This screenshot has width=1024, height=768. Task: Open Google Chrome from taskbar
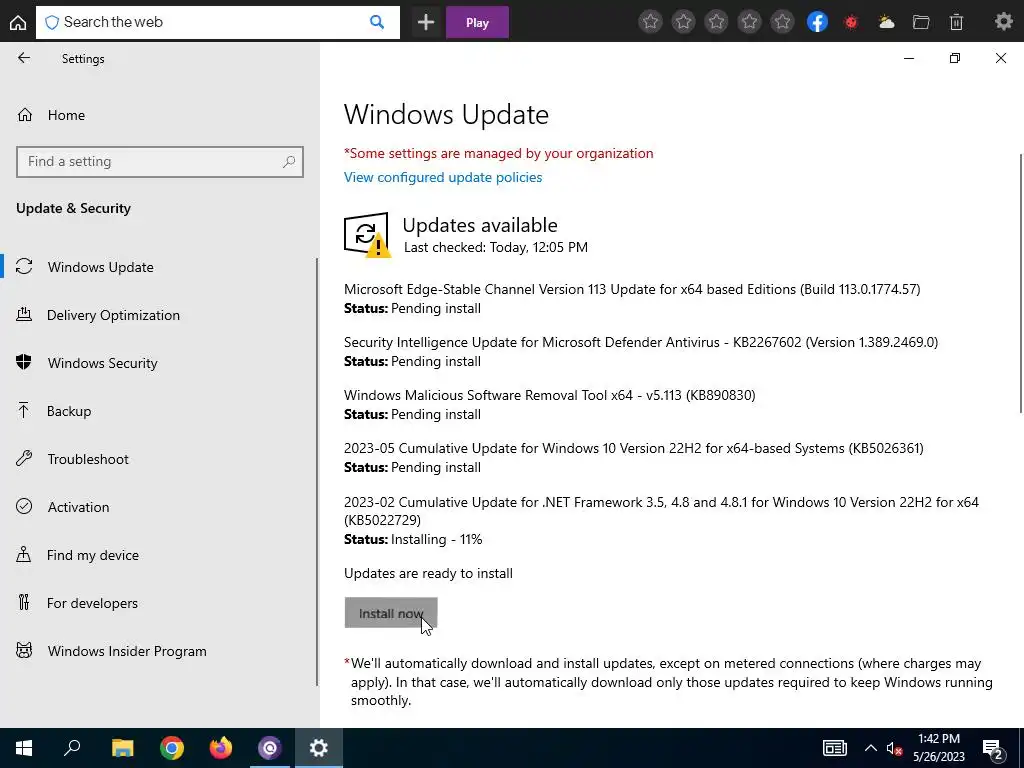coord(172,748)
